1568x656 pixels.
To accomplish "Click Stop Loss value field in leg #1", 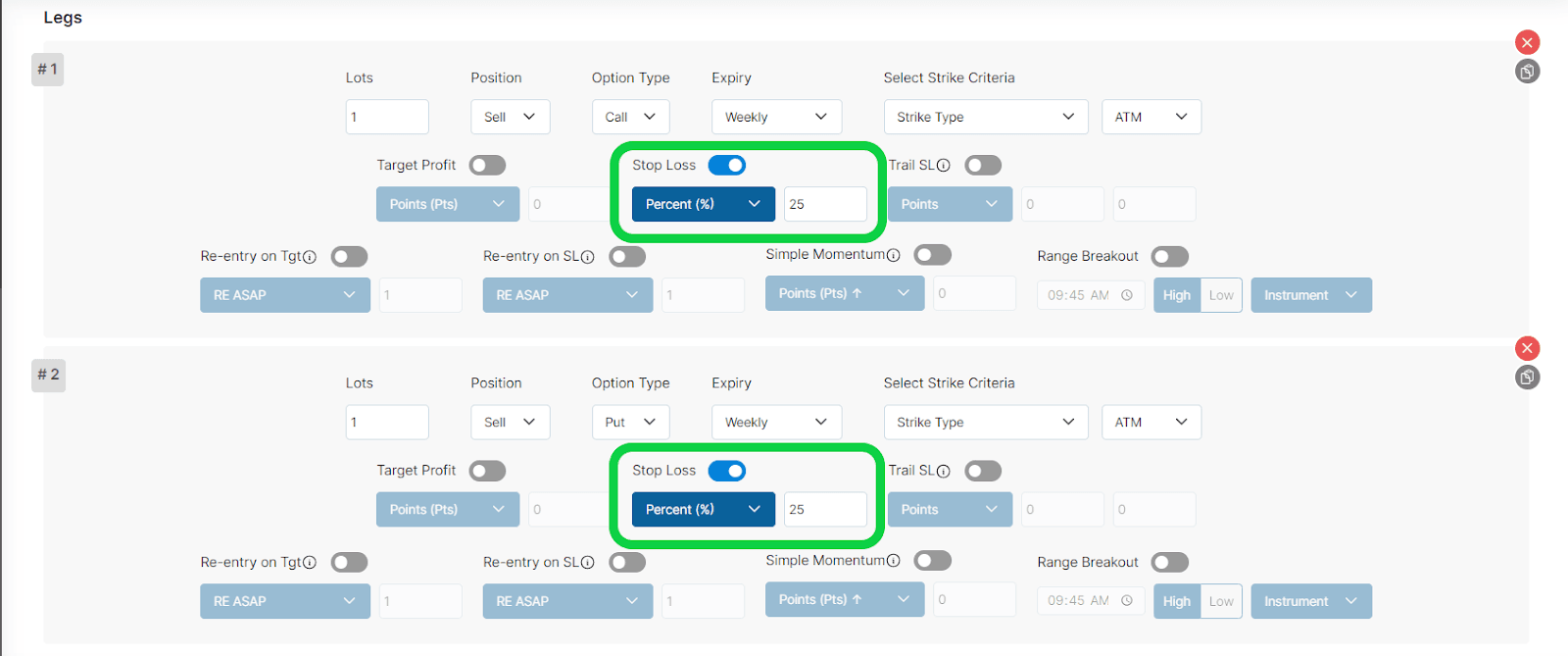I will [825, 204].
